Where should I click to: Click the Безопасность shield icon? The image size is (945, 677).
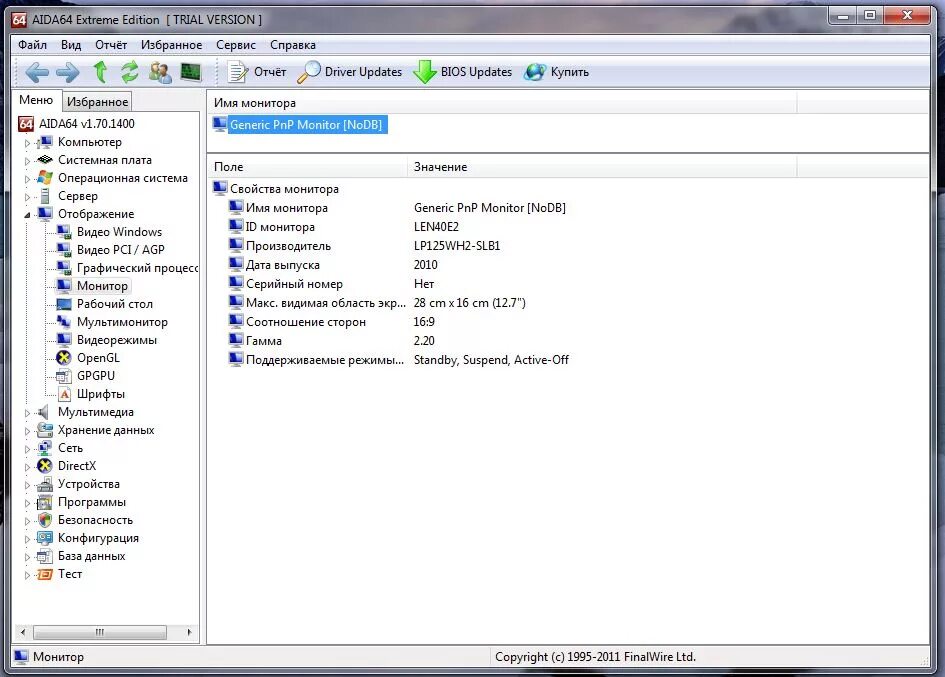tap(45, 520)
